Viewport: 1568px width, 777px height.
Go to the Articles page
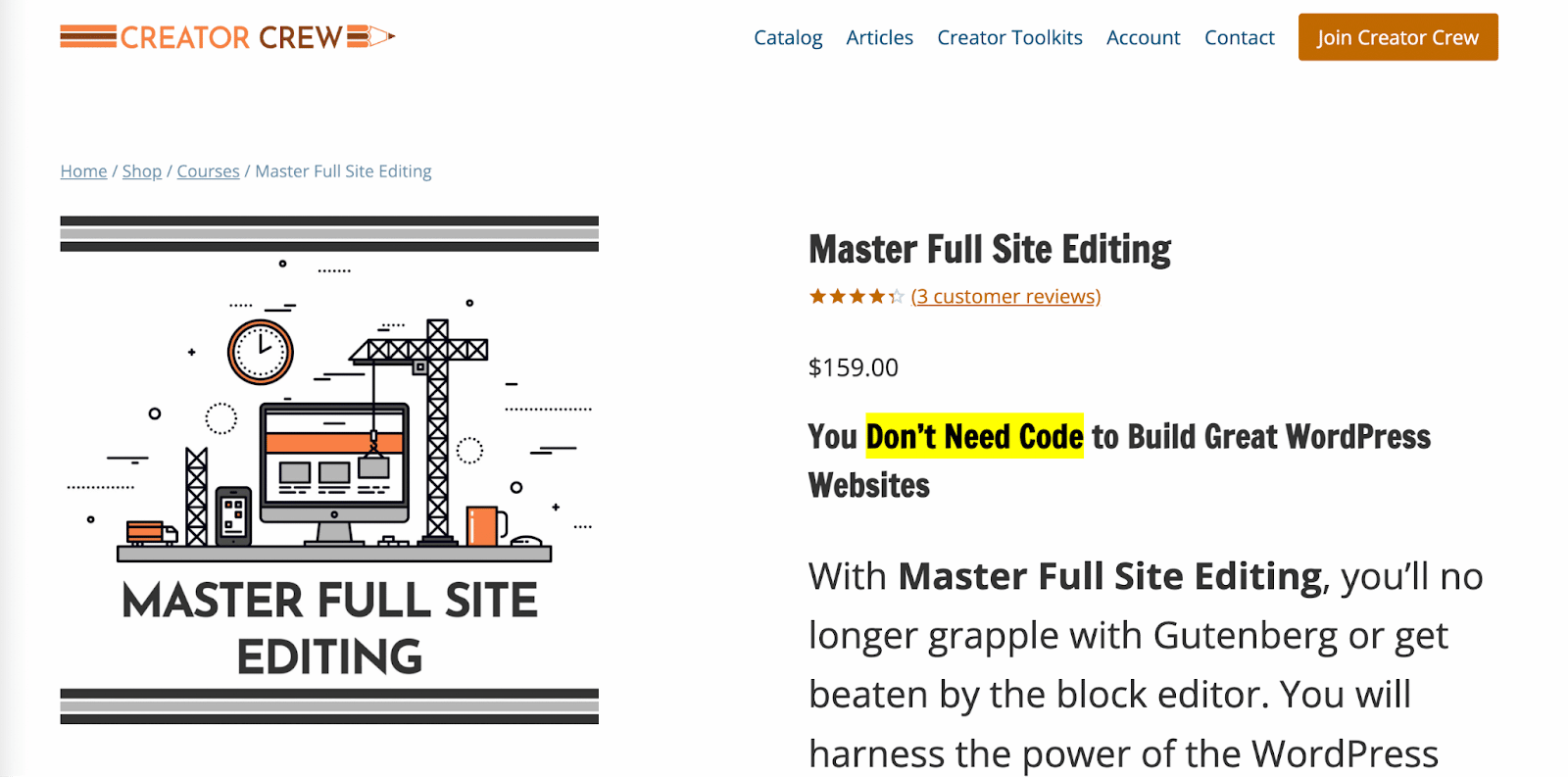[x=879, y=37]
